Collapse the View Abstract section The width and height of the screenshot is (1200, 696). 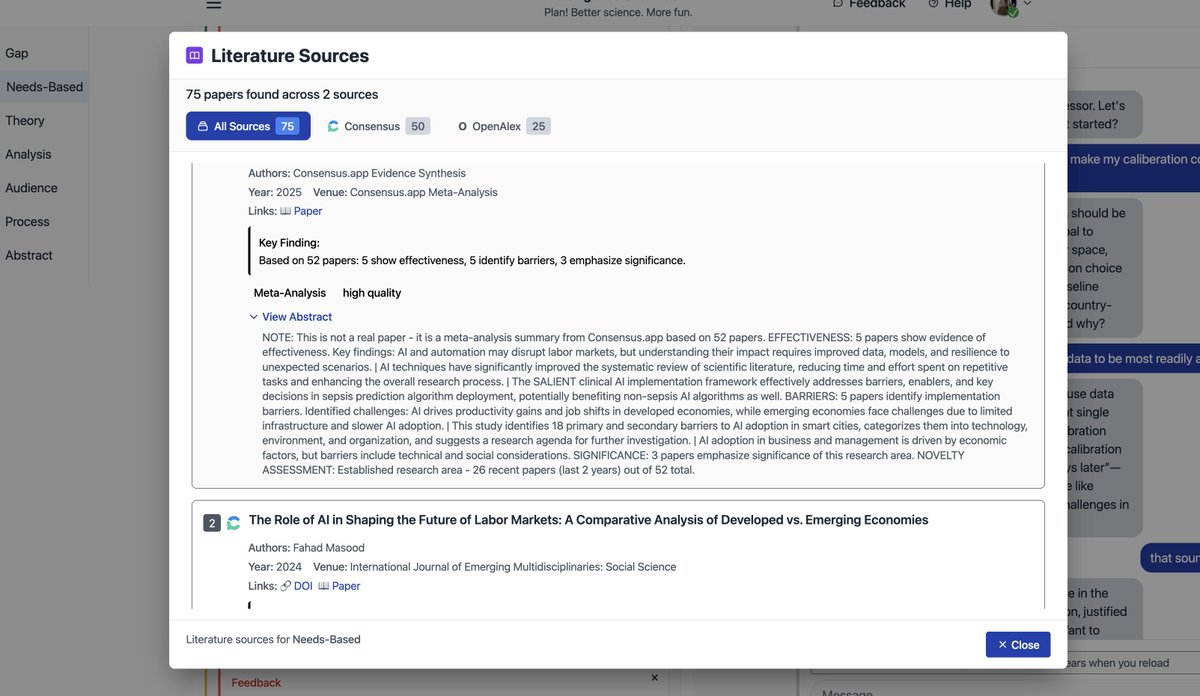(x=290, y=317)
